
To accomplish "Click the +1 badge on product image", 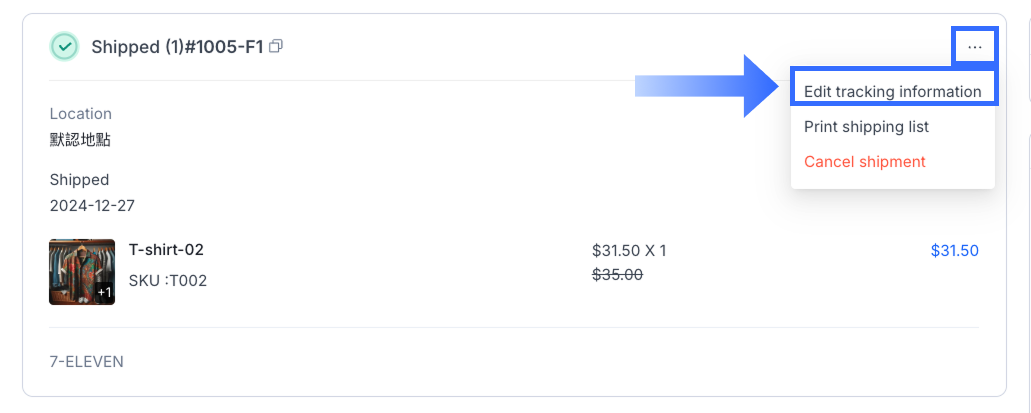I will tap(104, 292).
